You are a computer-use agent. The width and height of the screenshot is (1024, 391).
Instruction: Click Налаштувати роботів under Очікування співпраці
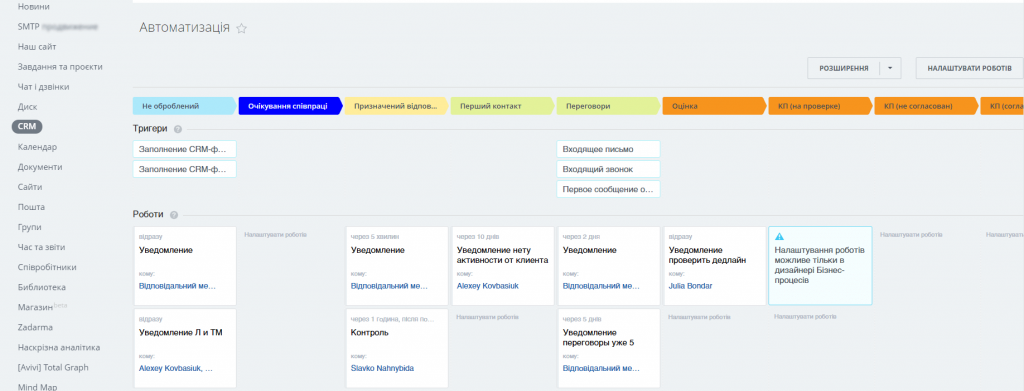[276, 234]
